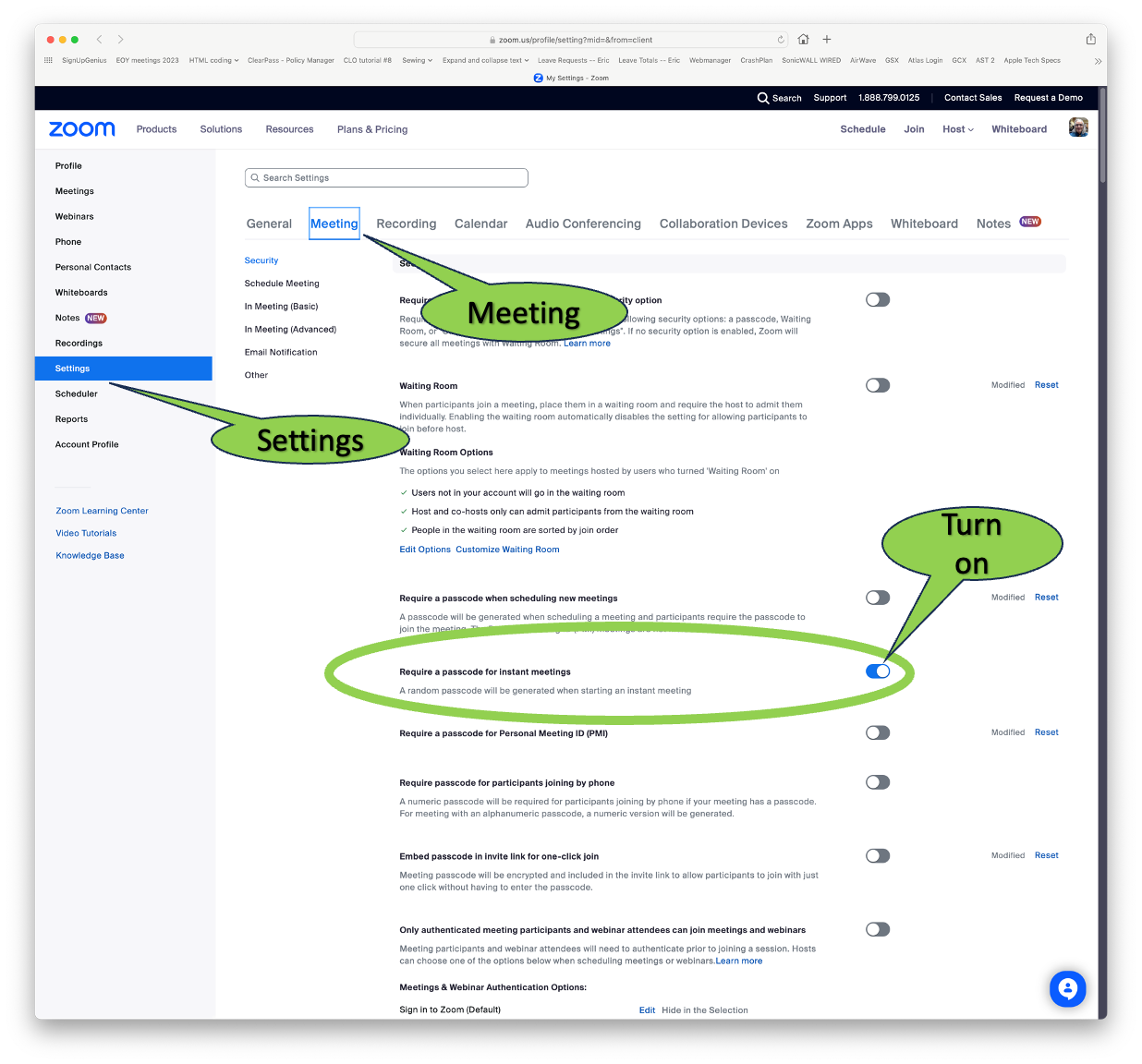
Task: Open the Recording settings tab
Action: (407, 224)
